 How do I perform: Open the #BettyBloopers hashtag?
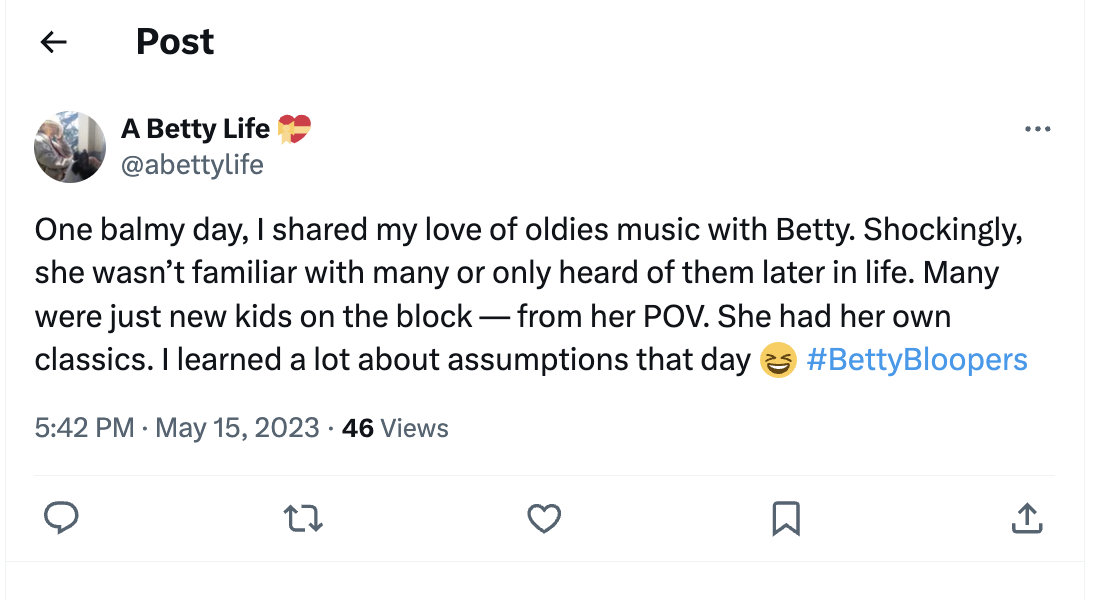click(x=920, y=359)
